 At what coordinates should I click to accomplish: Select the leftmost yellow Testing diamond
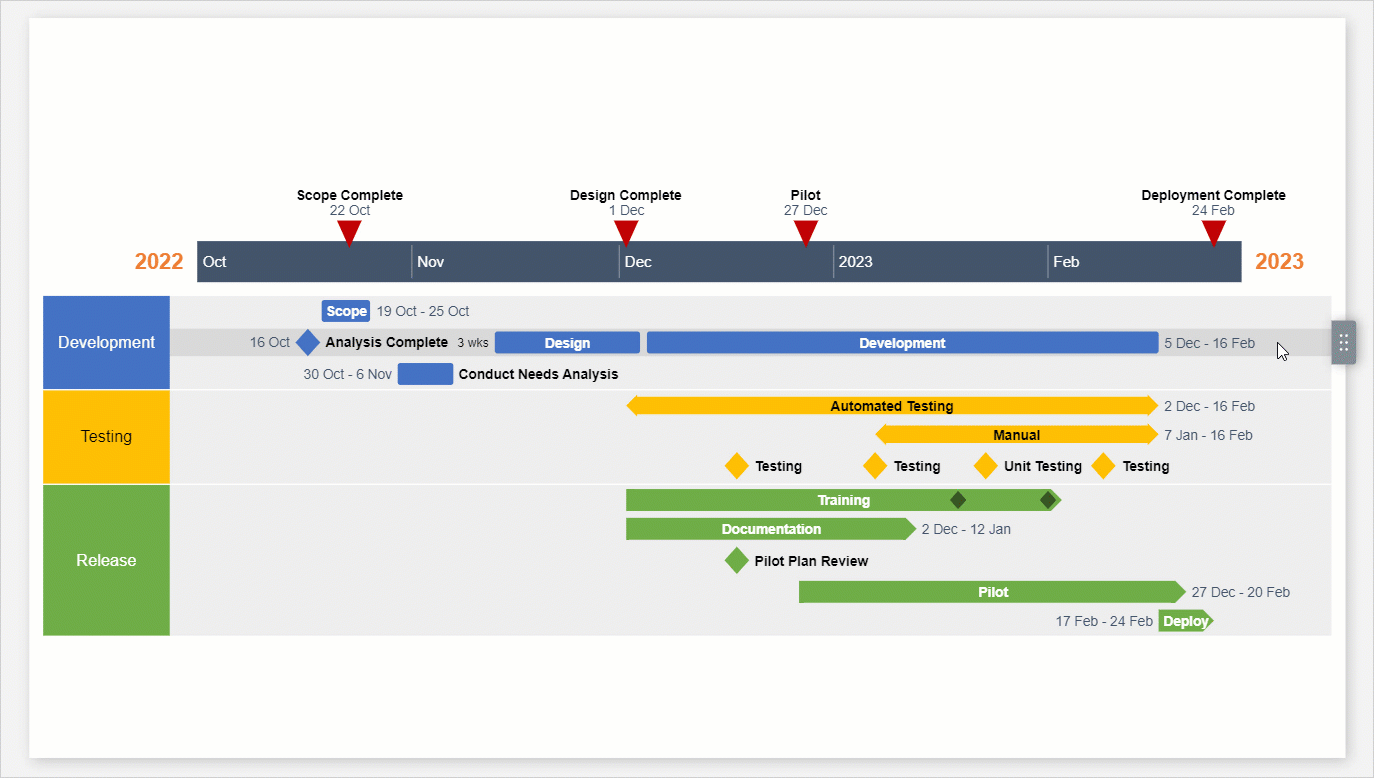736,466
